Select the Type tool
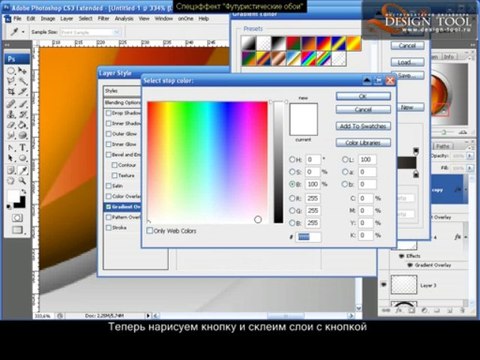The height and width of the screenshot is (360, 480). coord(22,147)
